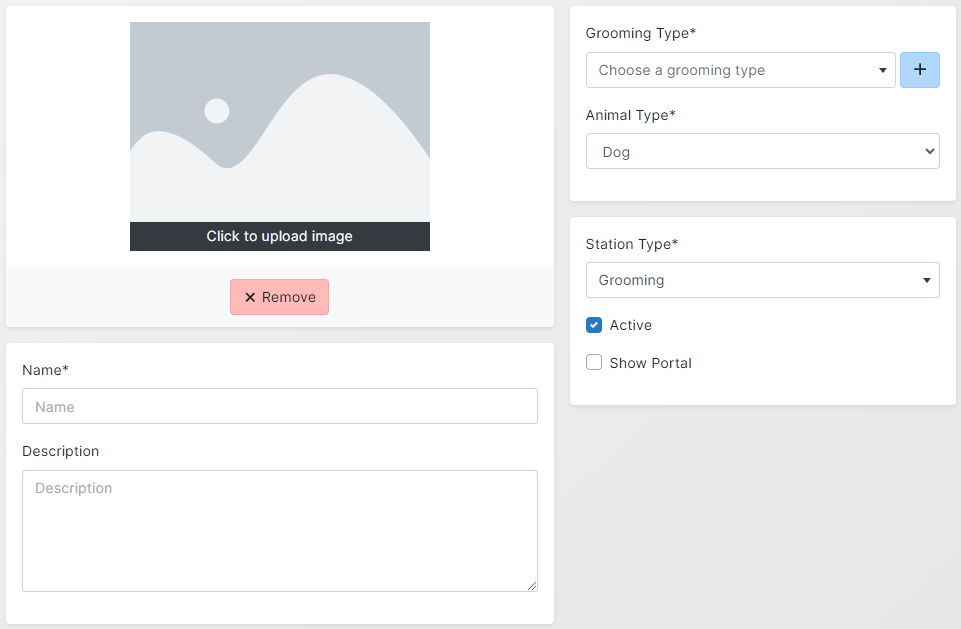
Task: Click the 'Description' field label
Action: click(60, 451)
